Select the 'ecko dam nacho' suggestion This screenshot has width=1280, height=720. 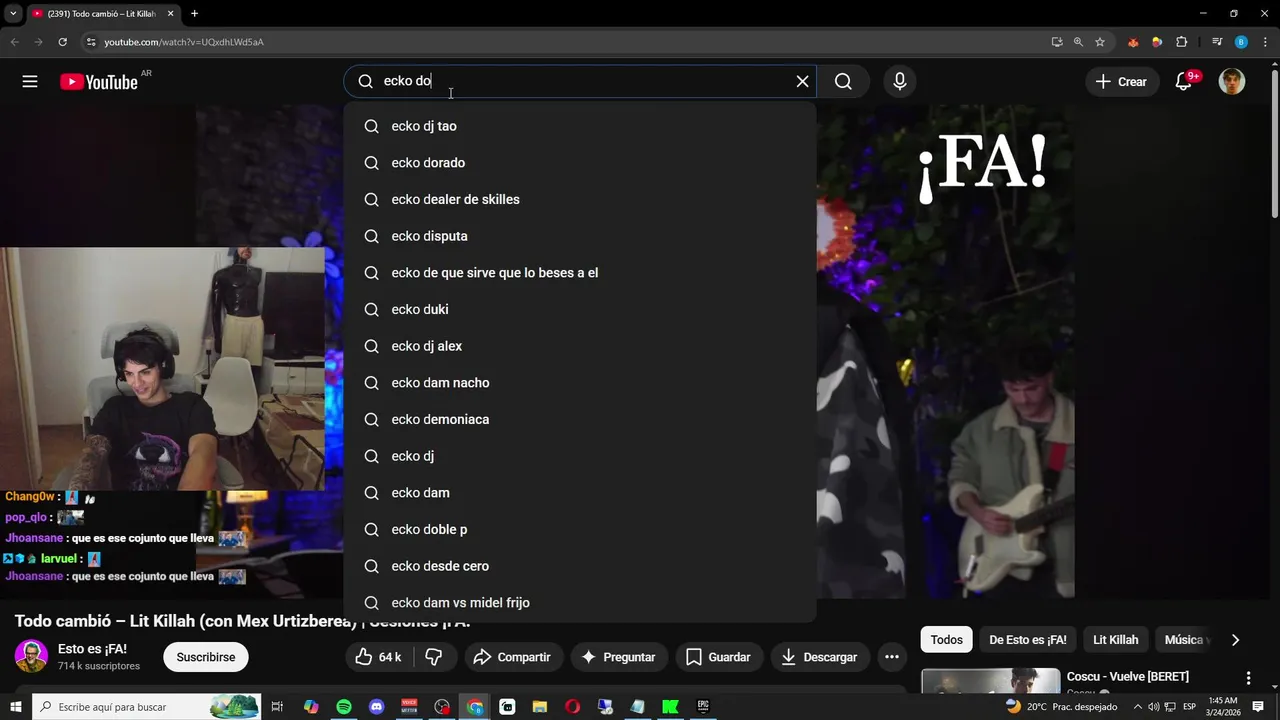580,383
